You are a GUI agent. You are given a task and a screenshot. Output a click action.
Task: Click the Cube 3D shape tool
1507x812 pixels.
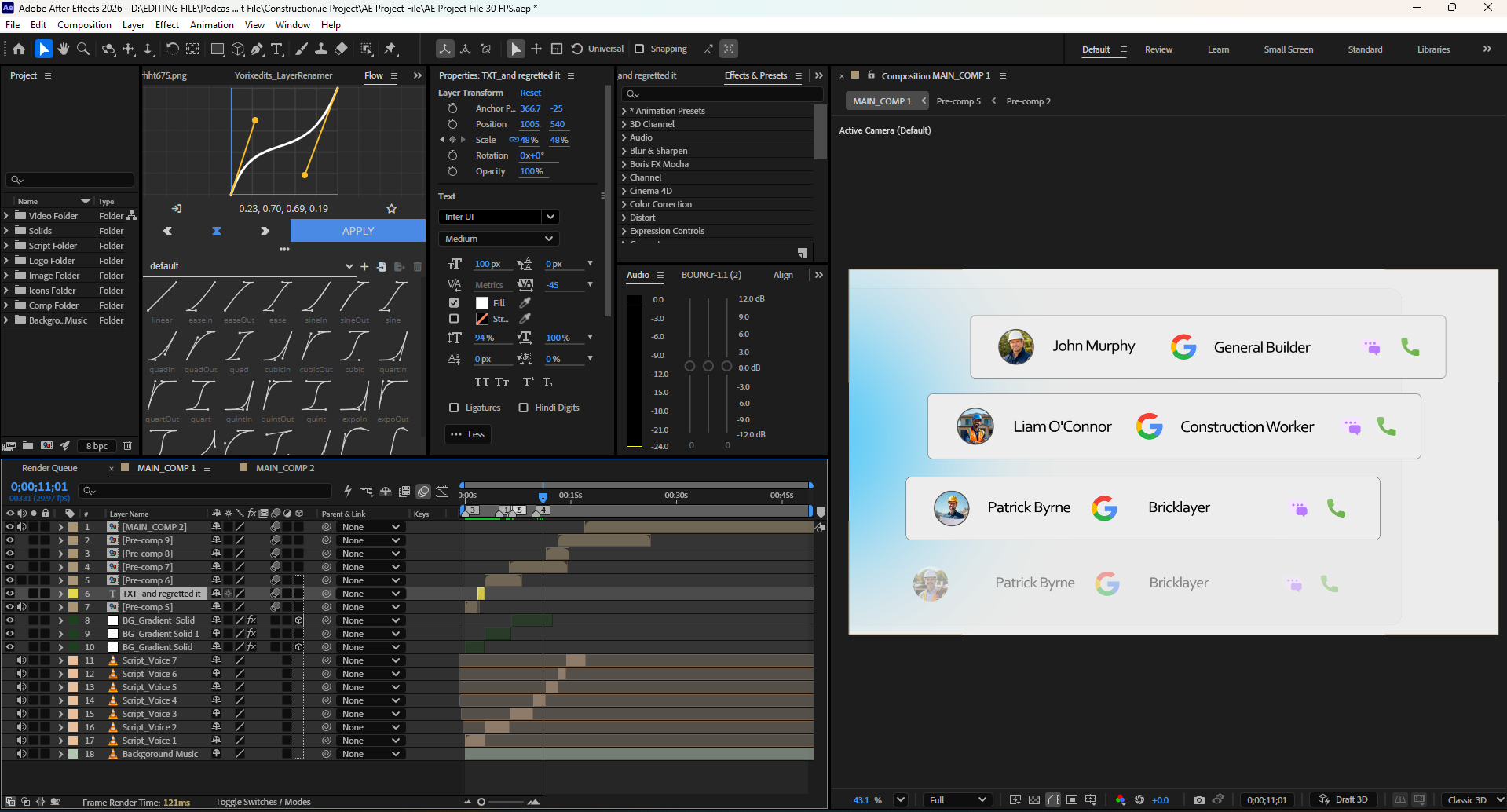pos(238,49)
